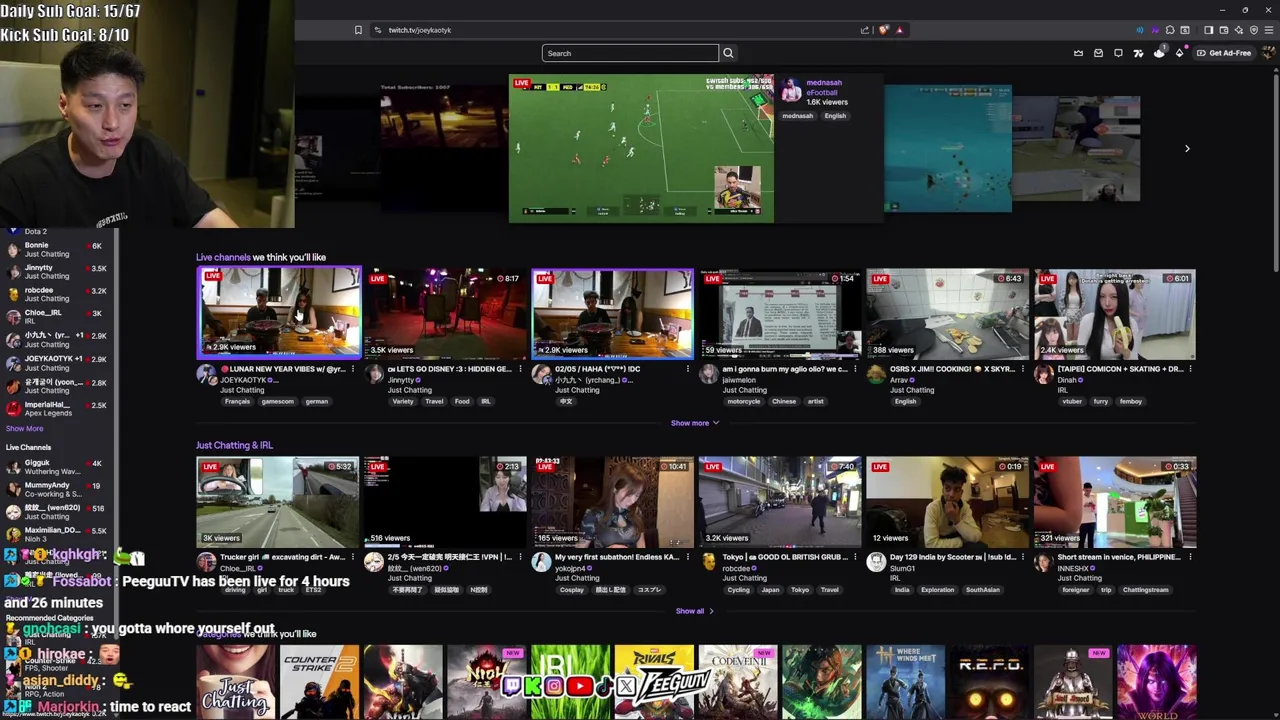Open Jinnytty LETS GO DISNEY stream thumbnail

click(445, 313)
